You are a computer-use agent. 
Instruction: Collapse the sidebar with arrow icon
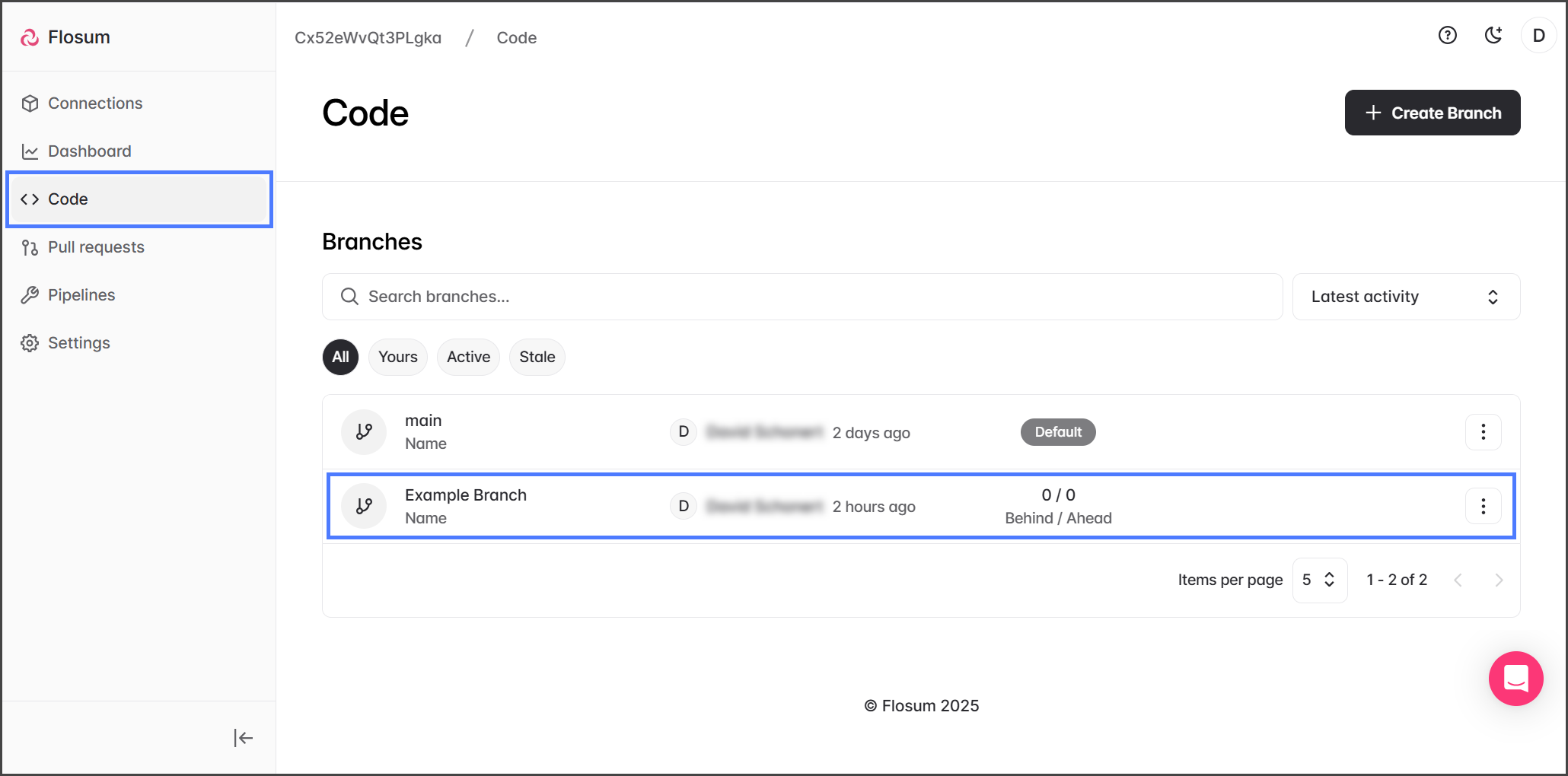pos(243,737)
